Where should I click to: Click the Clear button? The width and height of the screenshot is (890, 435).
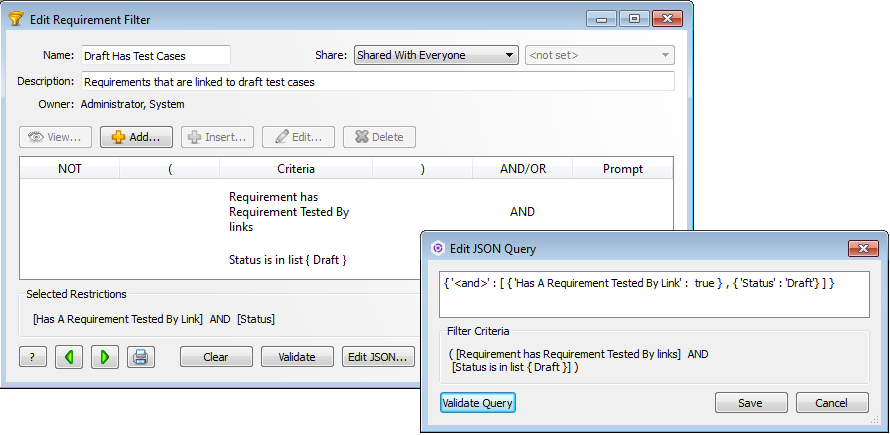[216, 357]
